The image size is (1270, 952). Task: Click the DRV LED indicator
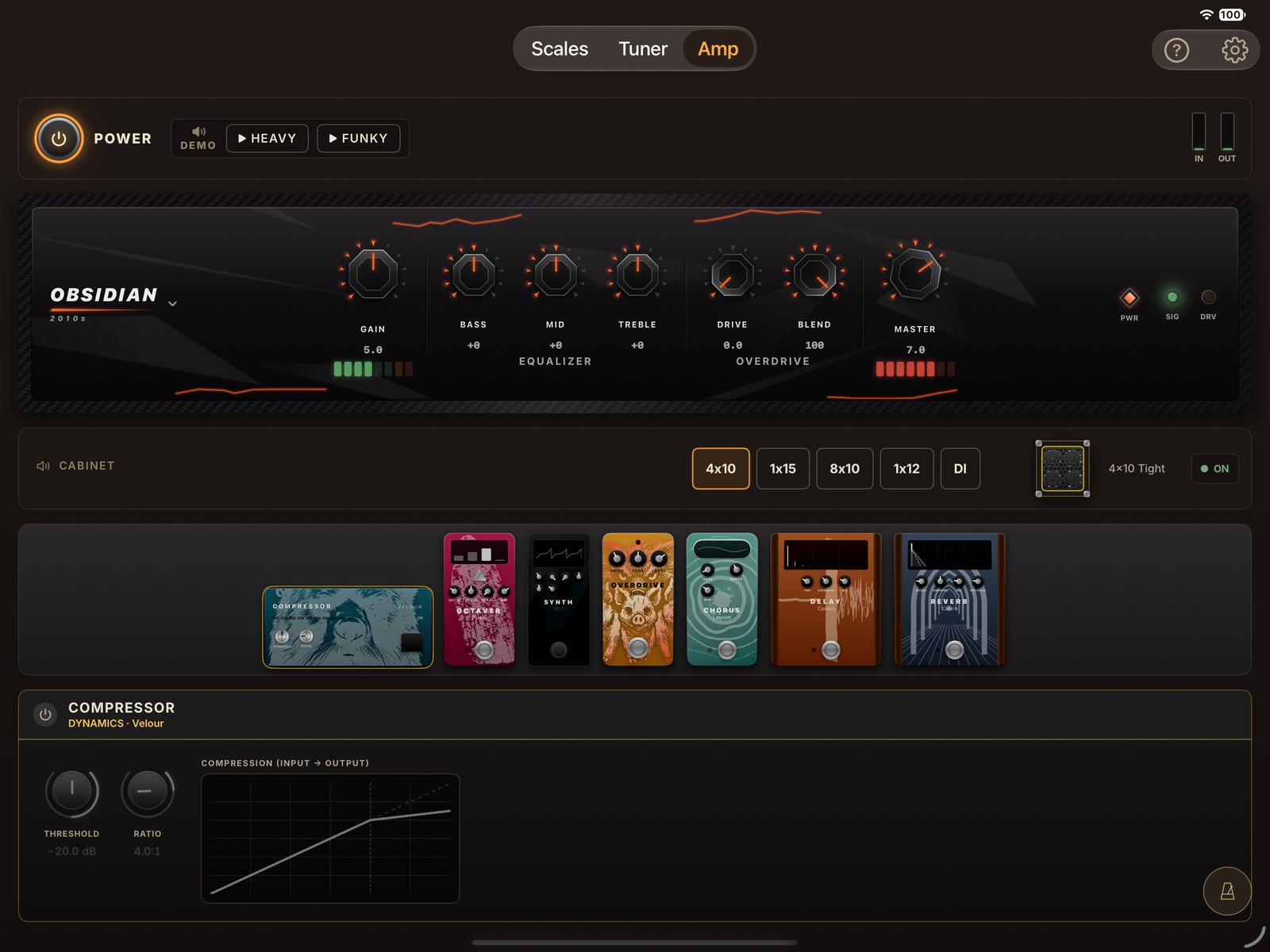coord(1208,297)
